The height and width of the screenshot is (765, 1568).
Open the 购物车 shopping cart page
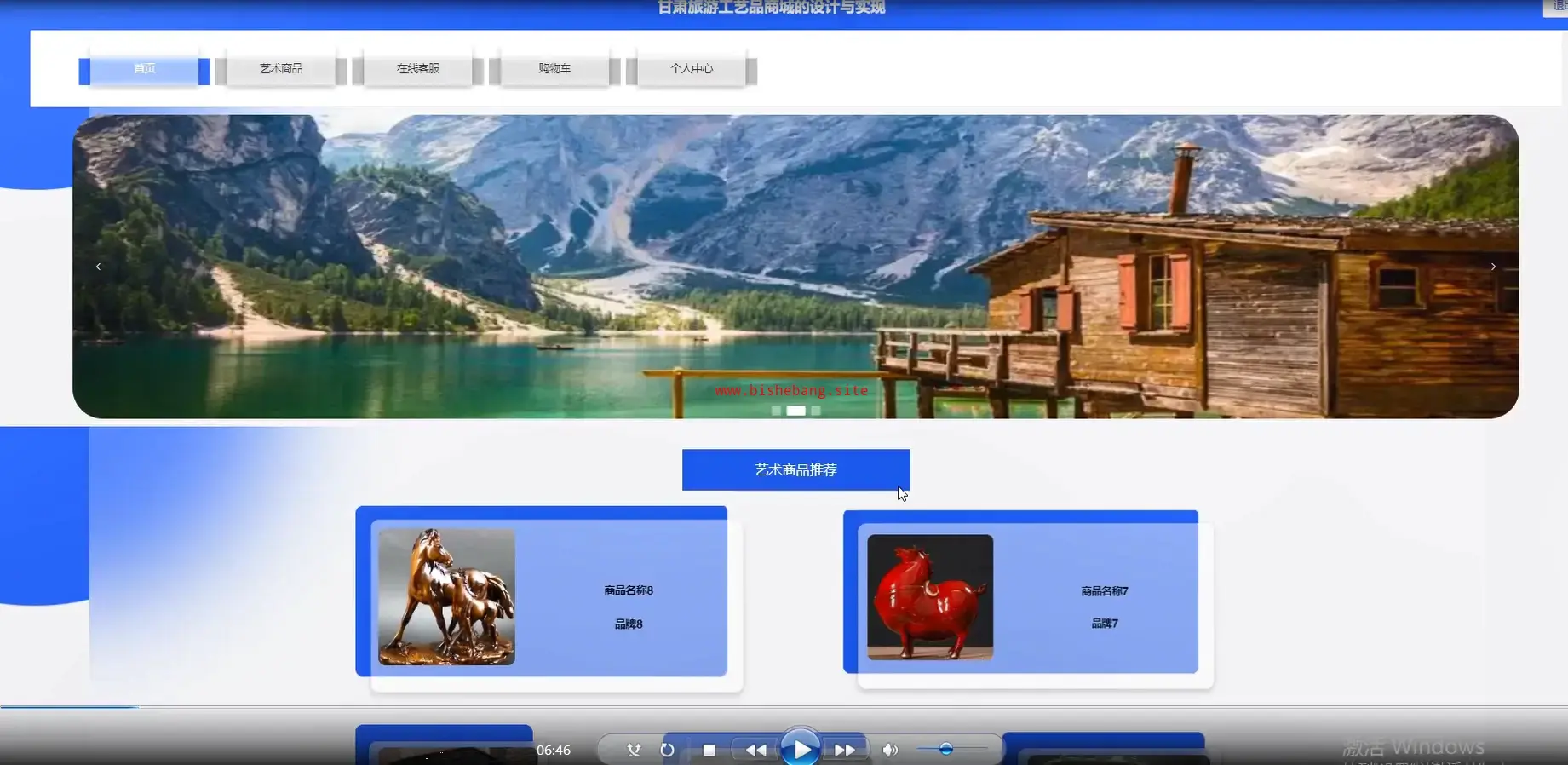click(554, 69)
